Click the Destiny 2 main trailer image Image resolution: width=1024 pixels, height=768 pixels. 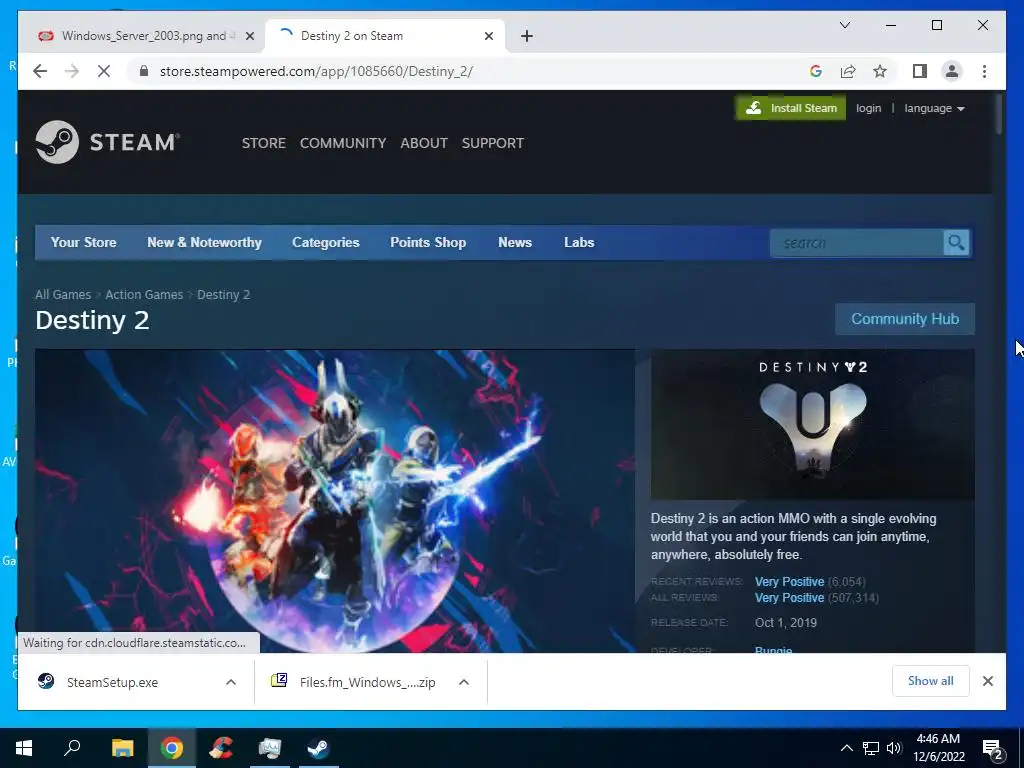pos(335,501)
